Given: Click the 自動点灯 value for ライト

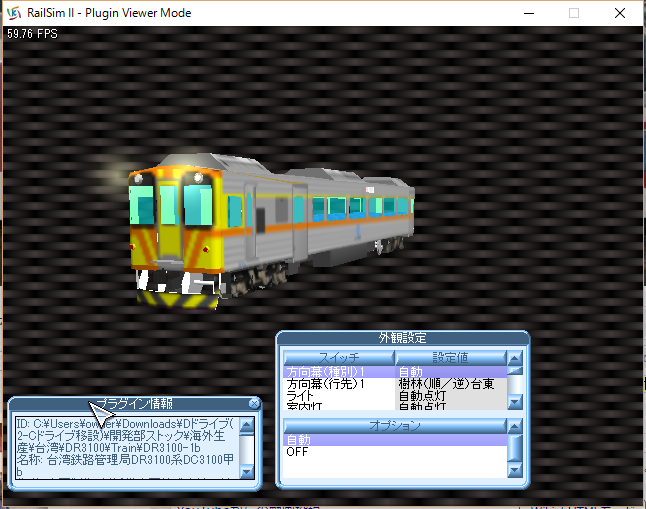Looking at the screenshot, I should [422, 396].
